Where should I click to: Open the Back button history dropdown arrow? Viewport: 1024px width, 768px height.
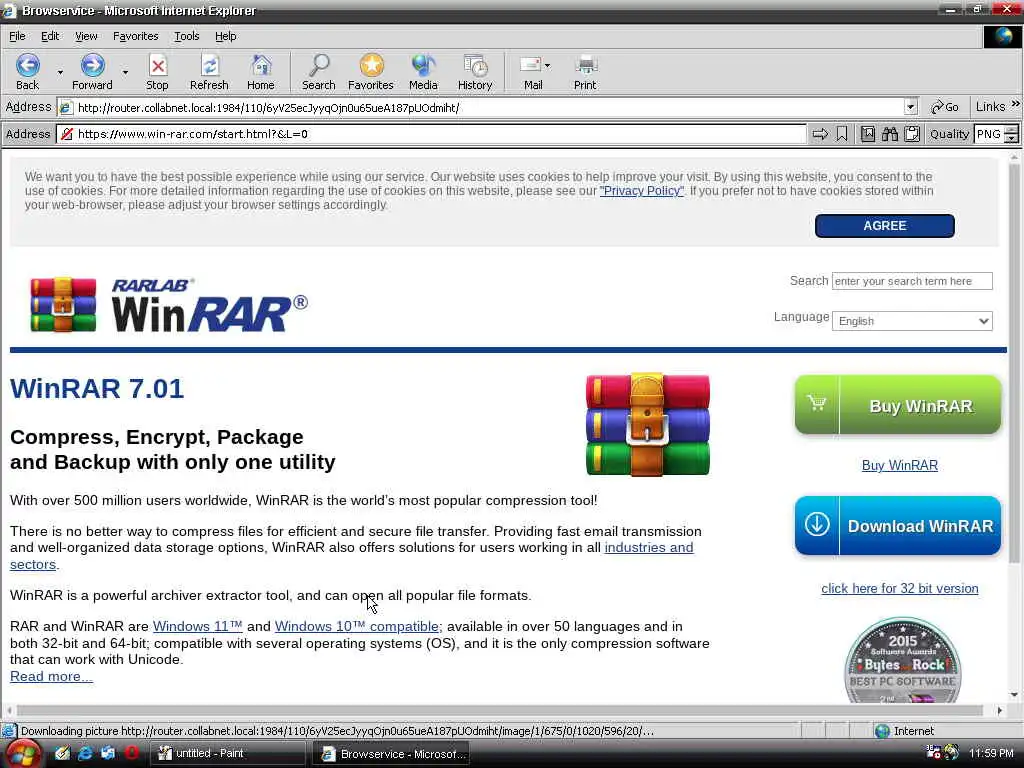pos(60,72)
